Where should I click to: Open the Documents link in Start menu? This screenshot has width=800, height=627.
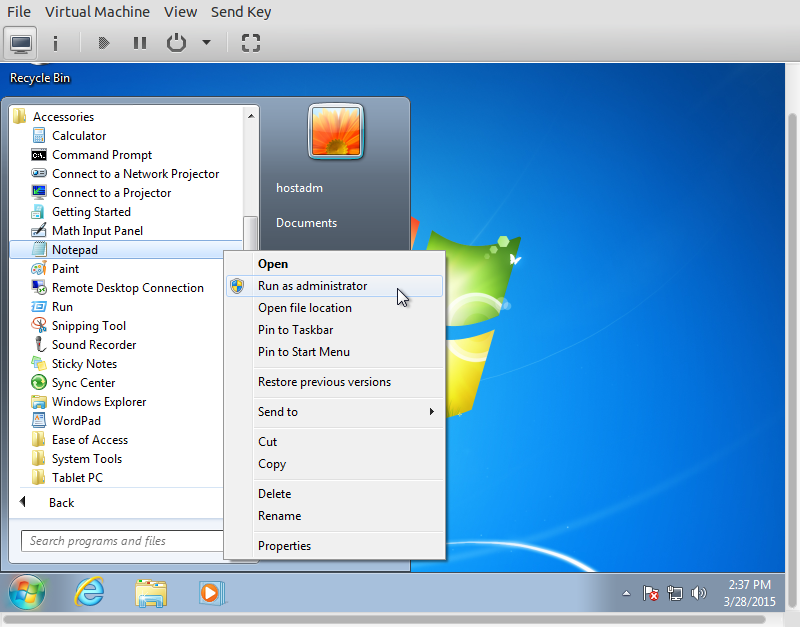306,223
